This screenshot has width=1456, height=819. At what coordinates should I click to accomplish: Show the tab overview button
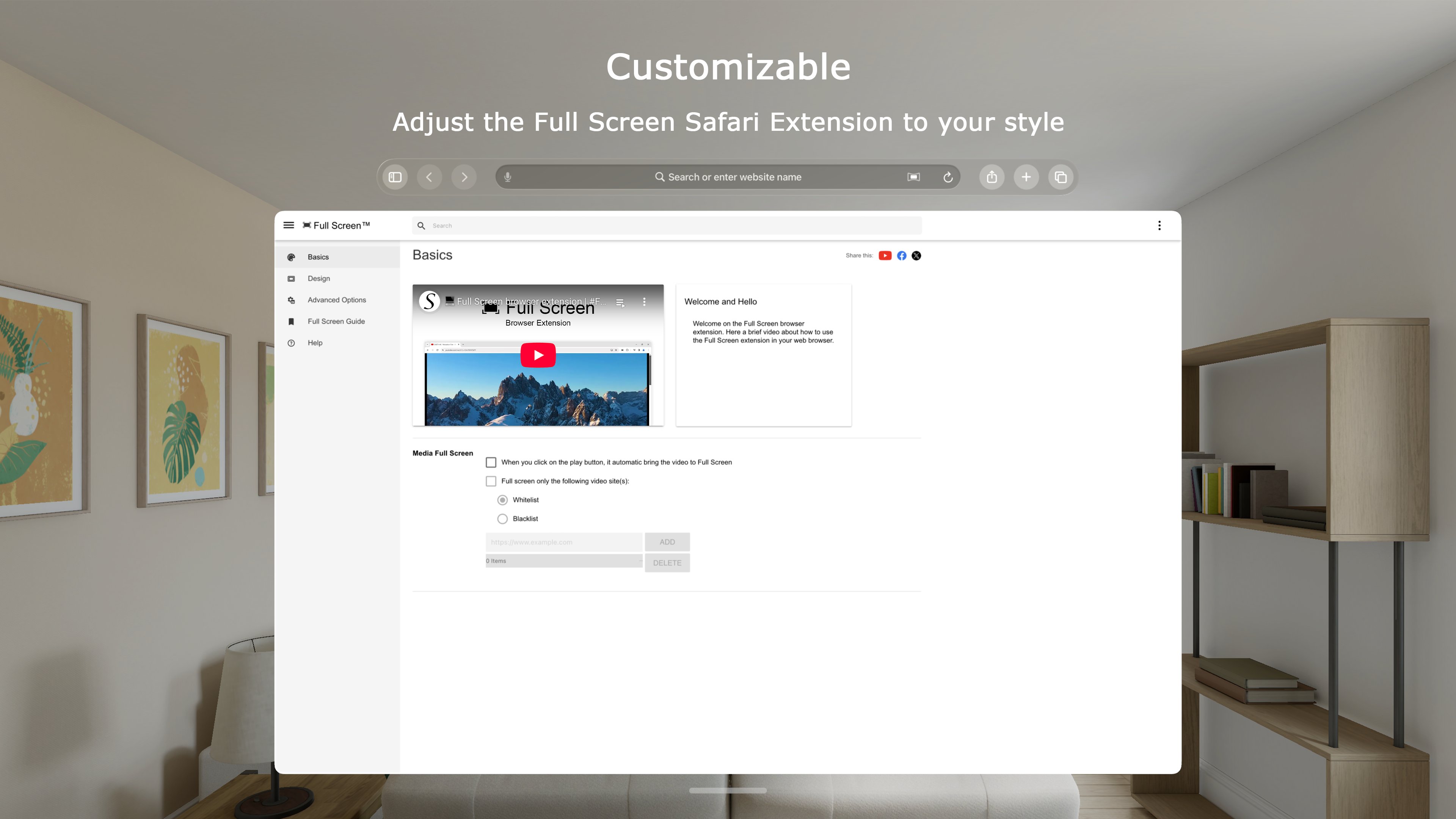tap(1061, 177)
